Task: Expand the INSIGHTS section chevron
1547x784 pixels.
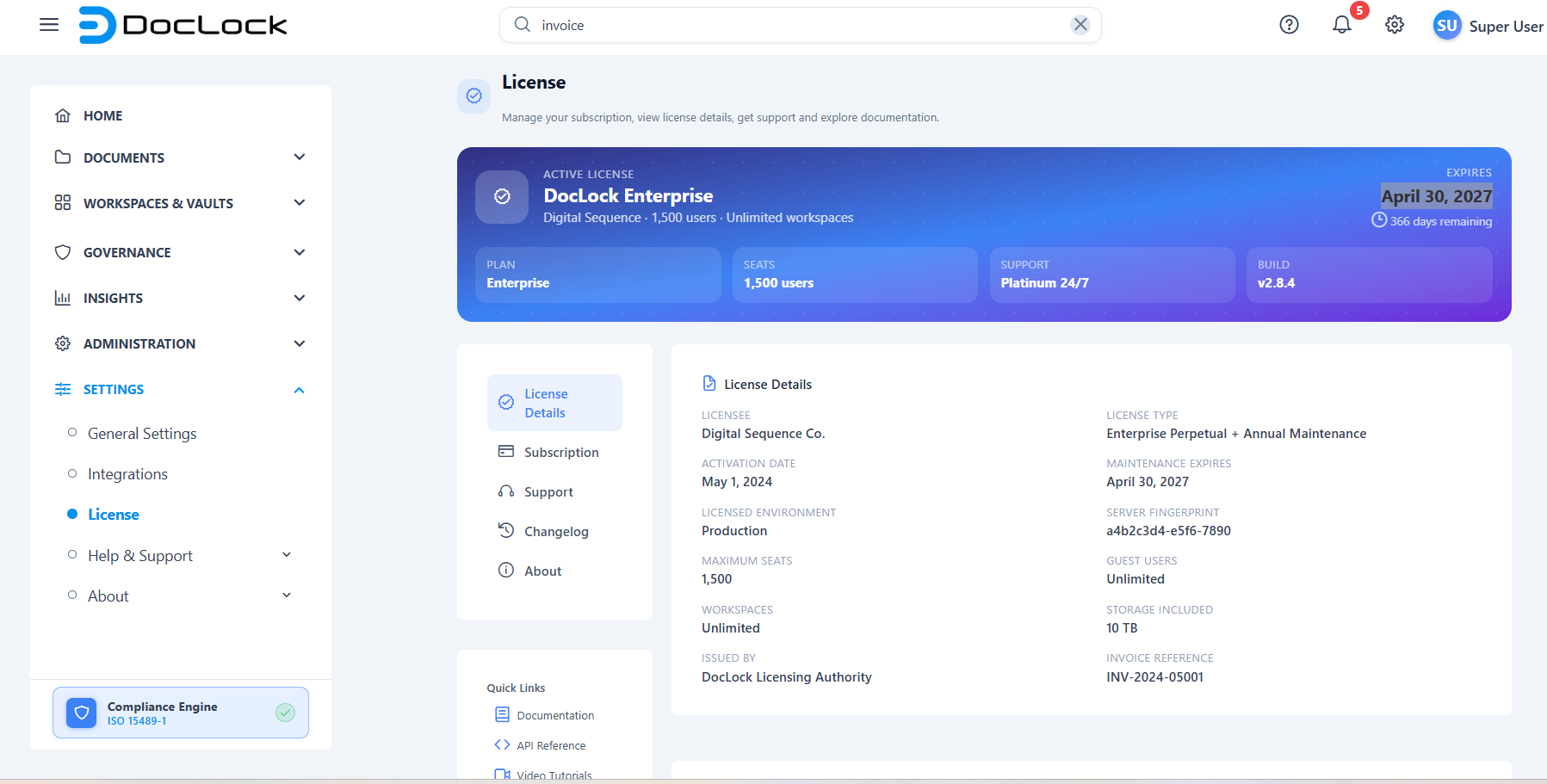Action: pyautogui.click(x=300, y=298)
